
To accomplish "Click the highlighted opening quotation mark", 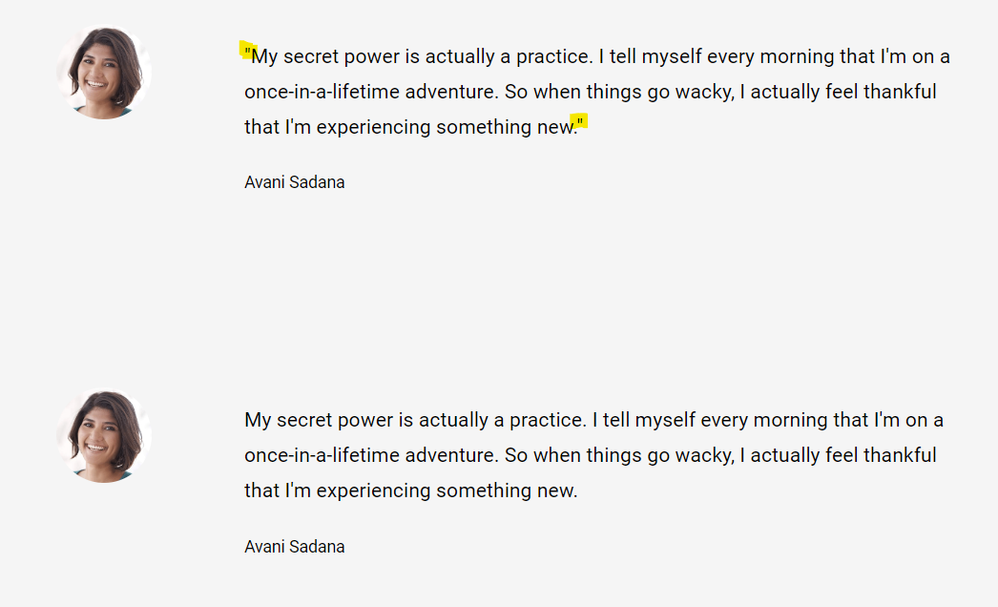I will coord(247,53).
